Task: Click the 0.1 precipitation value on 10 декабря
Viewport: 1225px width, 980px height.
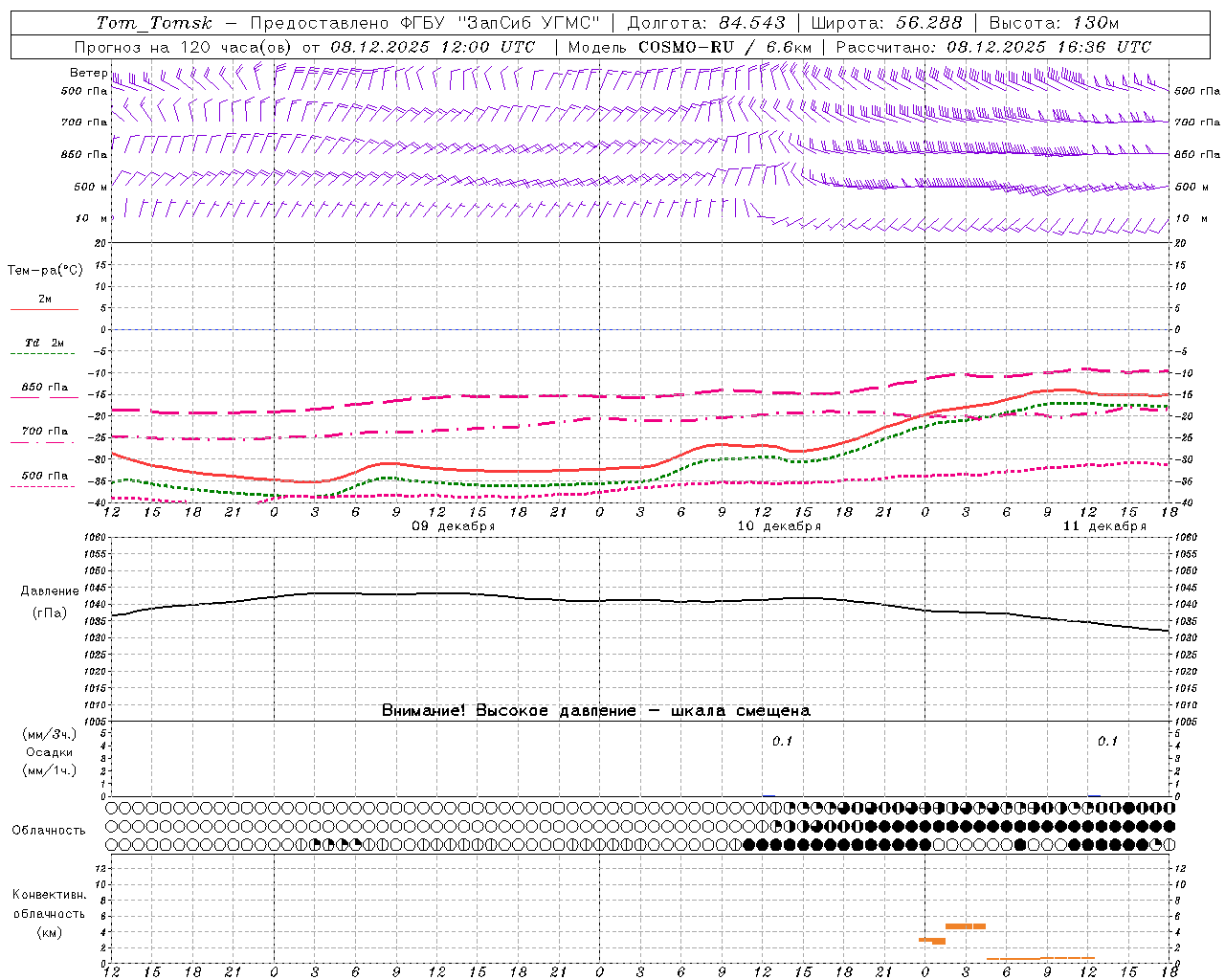Action: [783, 742]
